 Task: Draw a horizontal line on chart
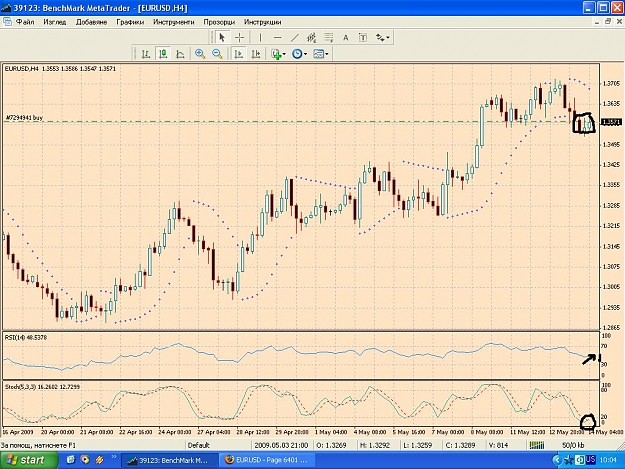(x=278, y=38)
